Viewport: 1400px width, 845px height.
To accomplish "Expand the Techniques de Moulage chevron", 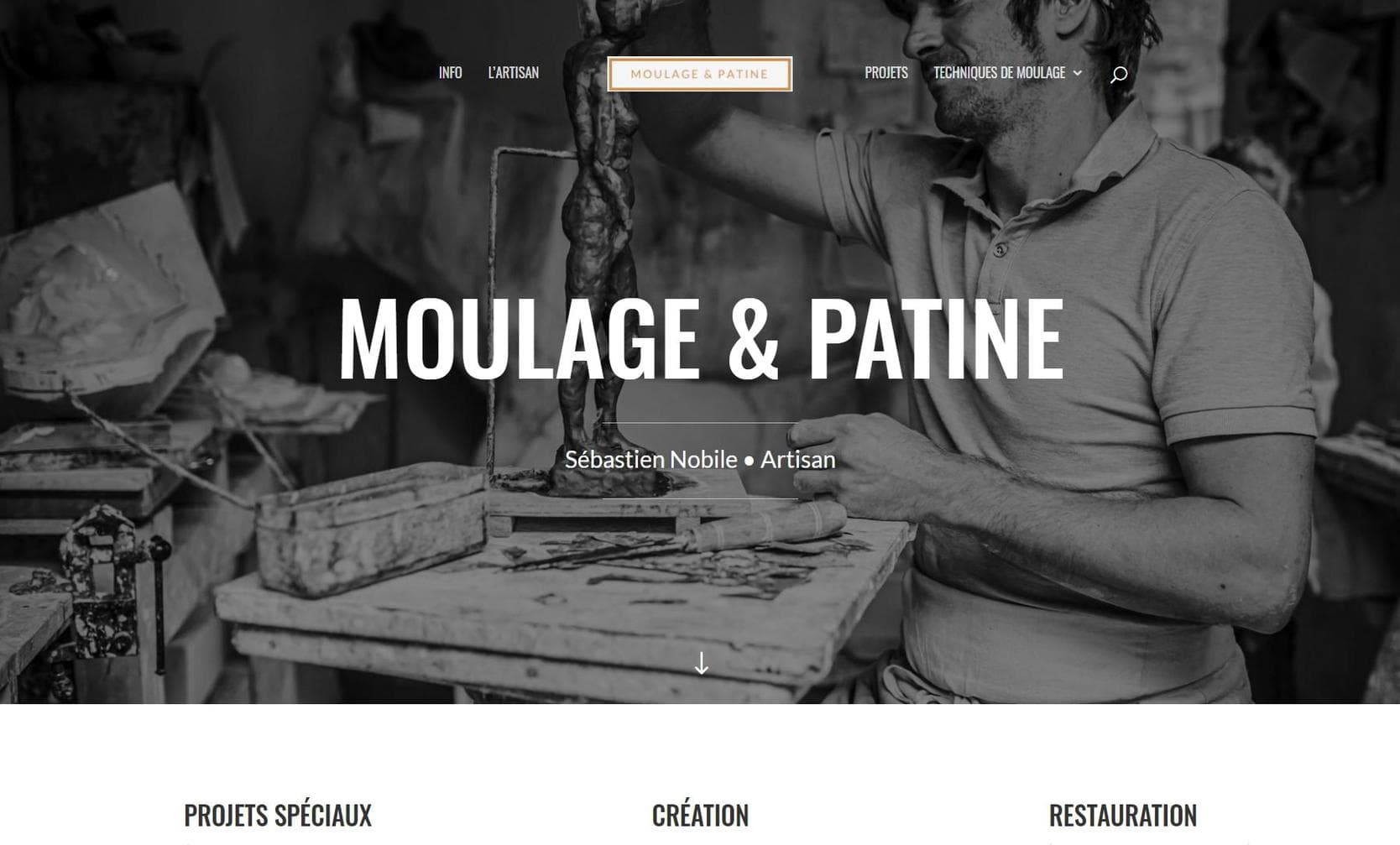I will [1078, 73].
